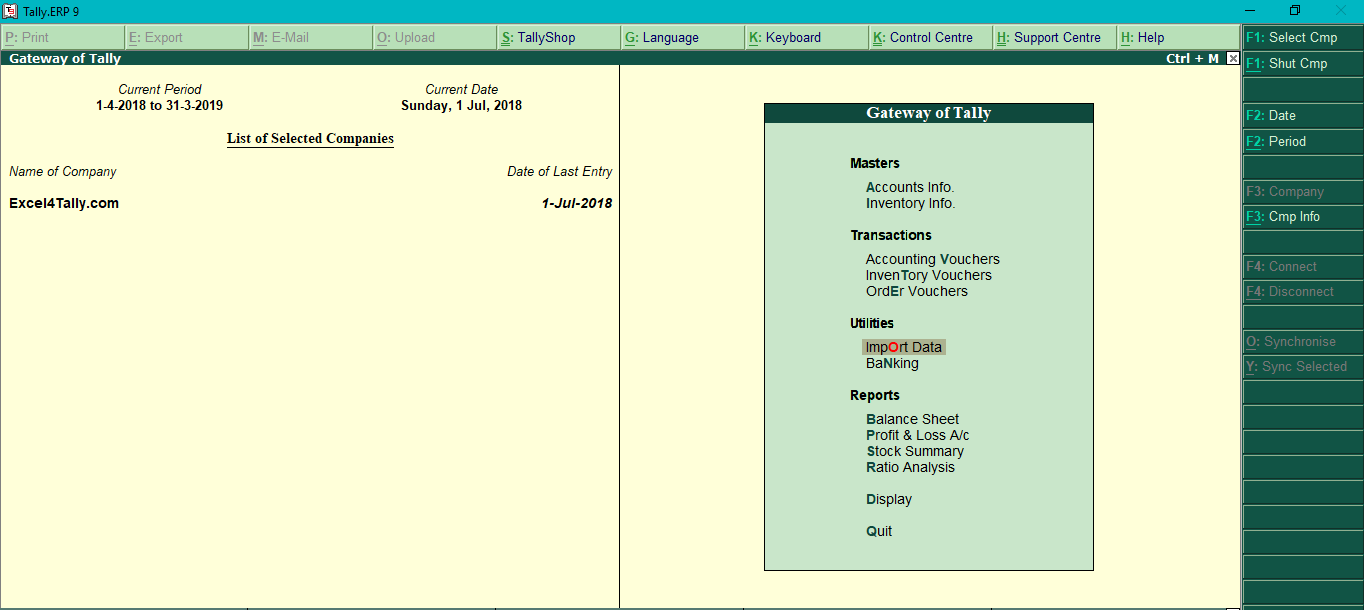Click current period 1-4-2018 to 31-3-2019
The image size is (1364, 610).
coord(160,105)
